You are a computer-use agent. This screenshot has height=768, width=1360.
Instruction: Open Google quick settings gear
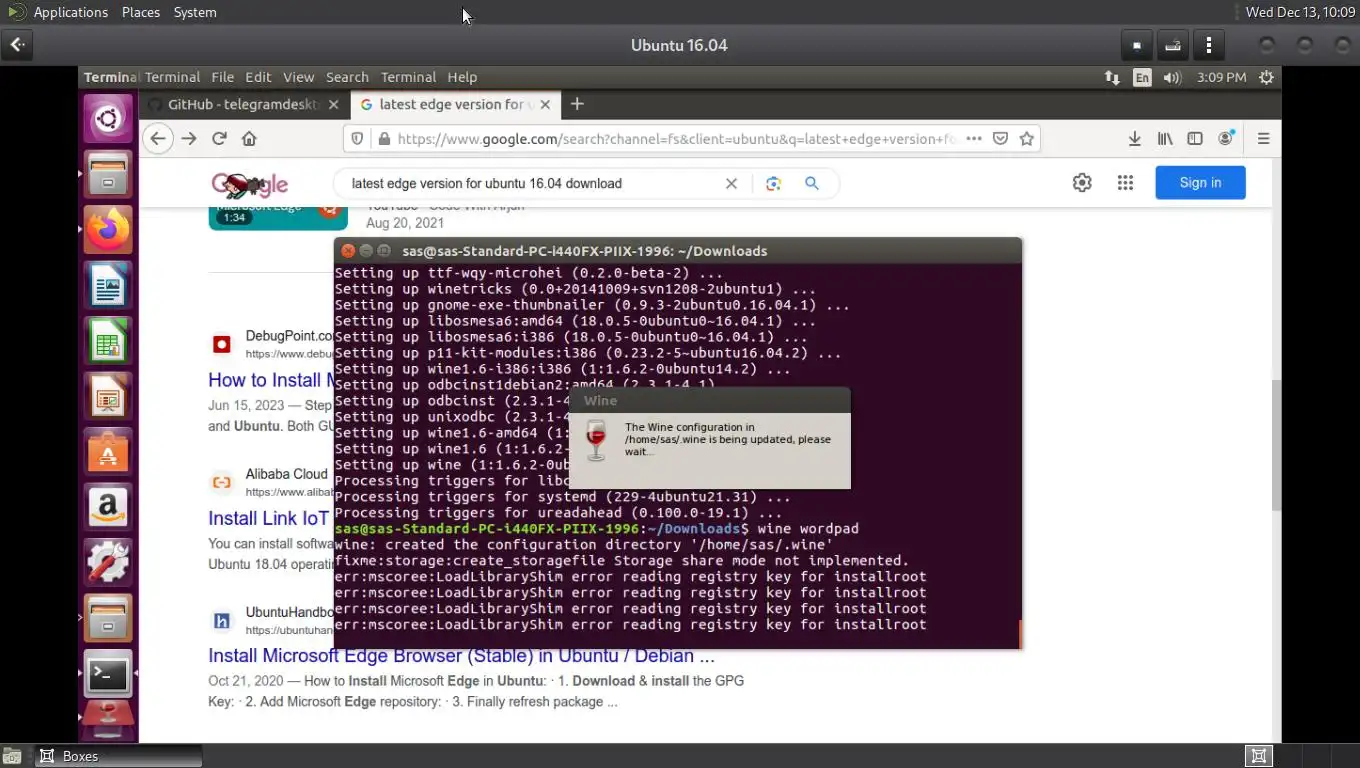point(1082,182)
